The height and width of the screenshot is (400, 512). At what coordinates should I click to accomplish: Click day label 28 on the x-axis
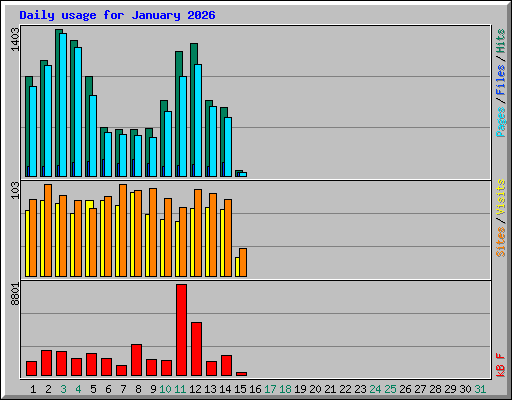pos(435,389)
